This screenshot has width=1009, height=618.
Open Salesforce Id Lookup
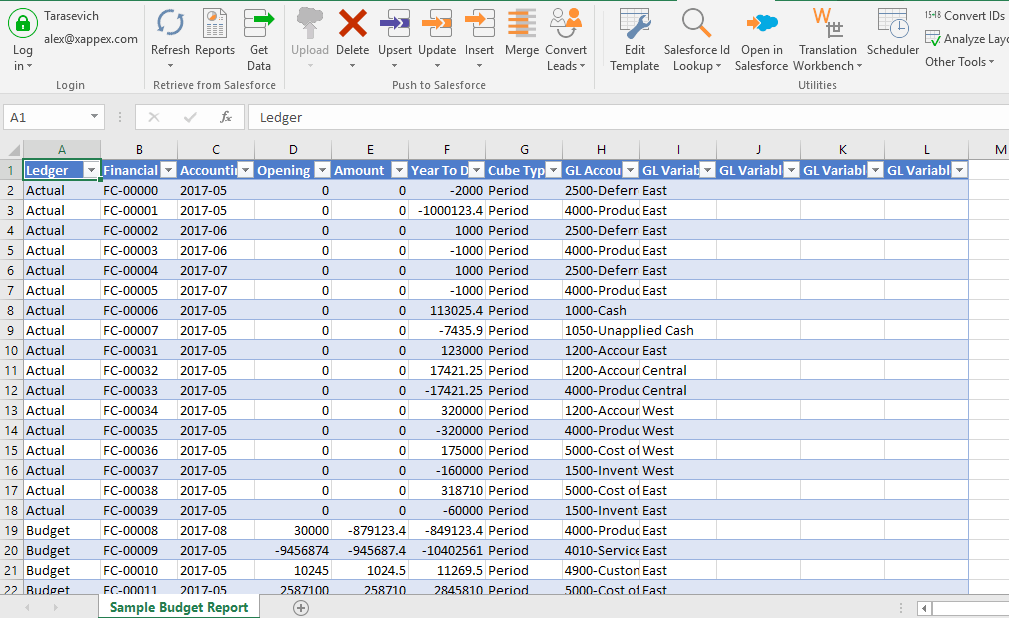tap(697, 40)
